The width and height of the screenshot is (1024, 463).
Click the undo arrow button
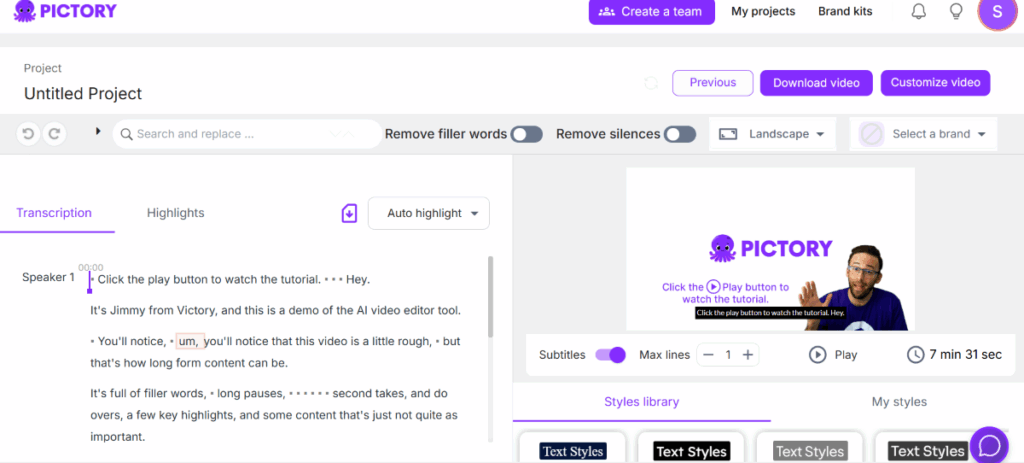coord(27,134)
